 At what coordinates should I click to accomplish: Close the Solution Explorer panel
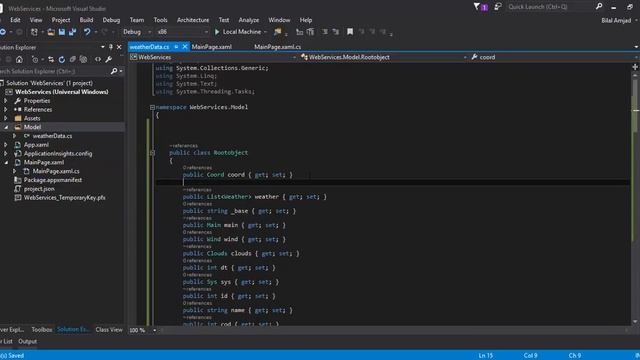[119, 47]
